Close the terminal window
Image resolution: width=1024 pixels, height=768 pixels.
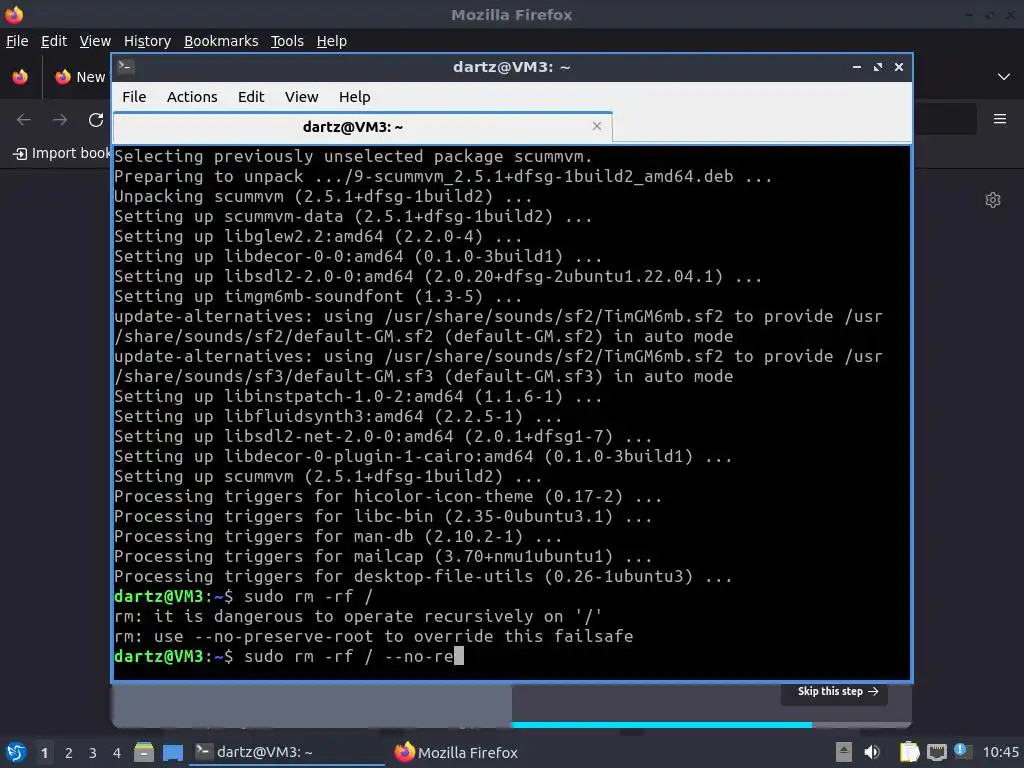click(899, 67)
